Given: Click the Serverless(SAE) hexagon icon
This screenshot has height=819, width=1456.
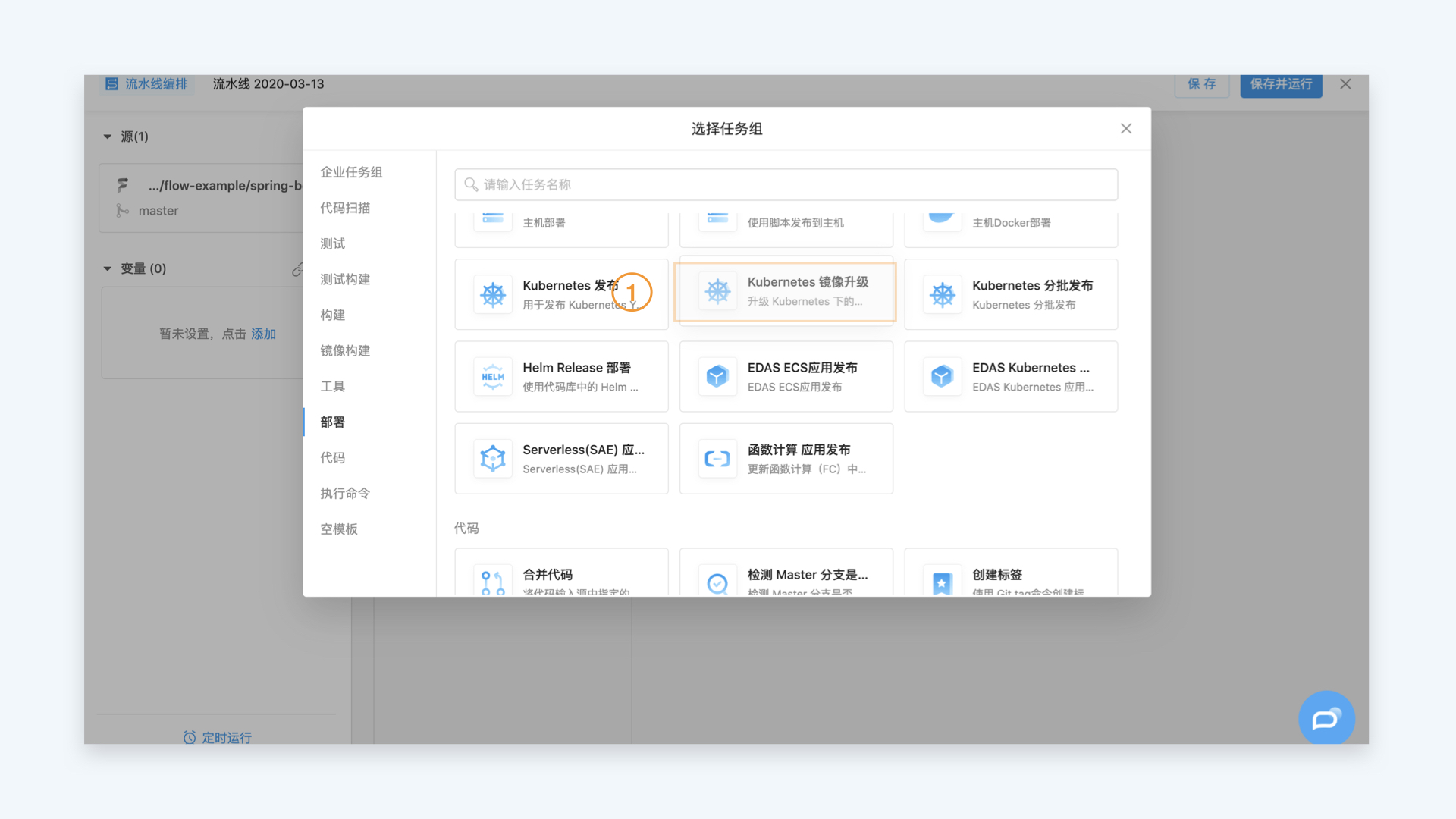Looking at the screenshot, I should [x=493, y=459].
